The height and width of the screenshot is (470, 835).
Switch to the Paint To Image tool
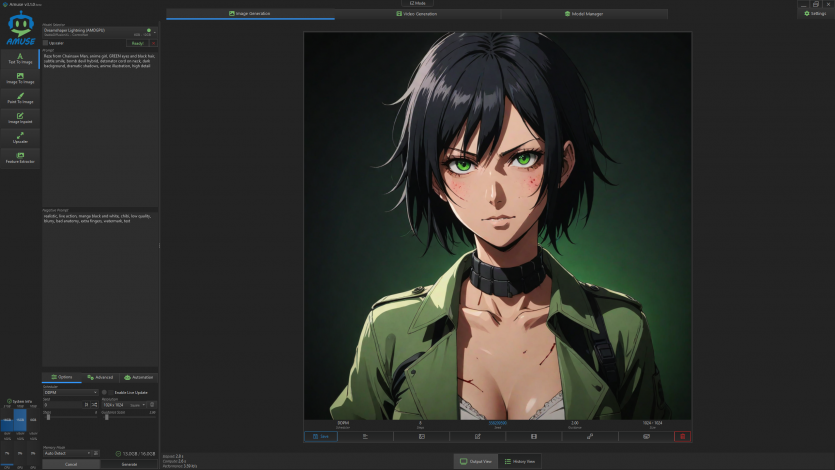click(20, 98)
